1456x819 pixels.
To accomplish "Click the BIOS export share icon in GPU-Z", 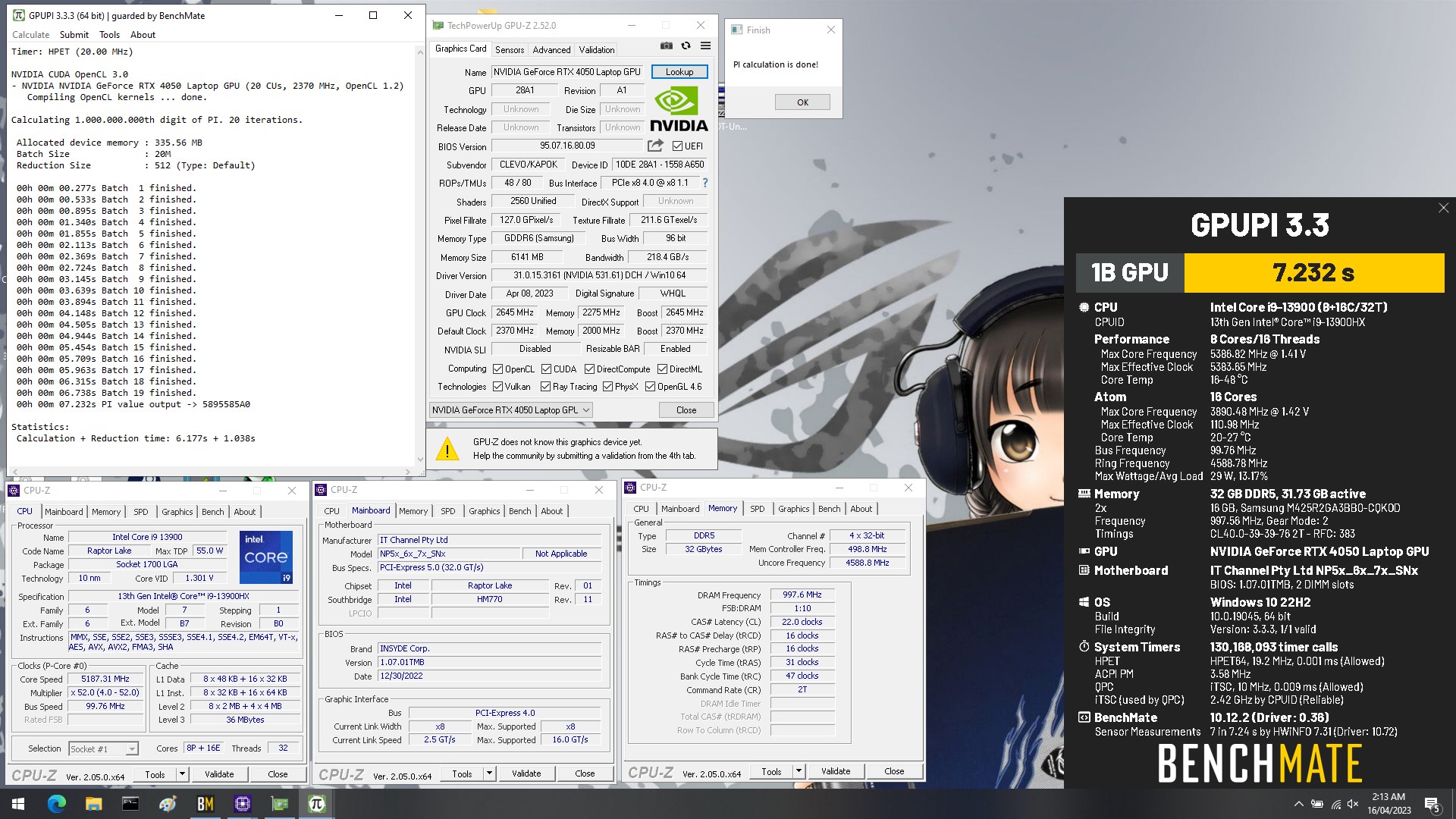I will click(x=655, y=146).
